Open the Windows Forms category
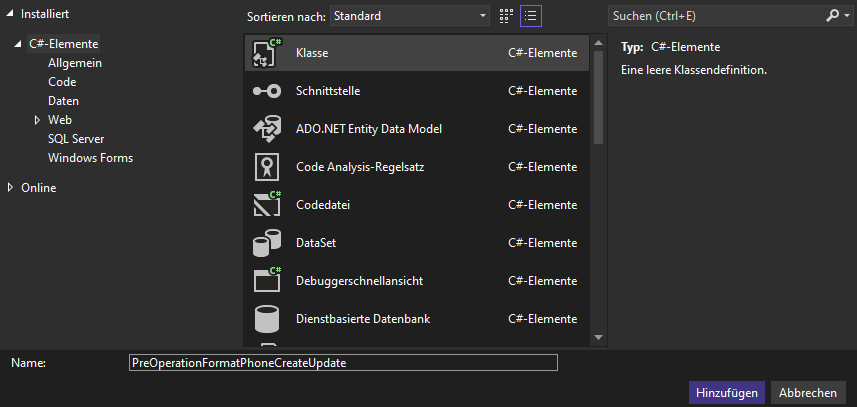 click(x=90, y=158)
